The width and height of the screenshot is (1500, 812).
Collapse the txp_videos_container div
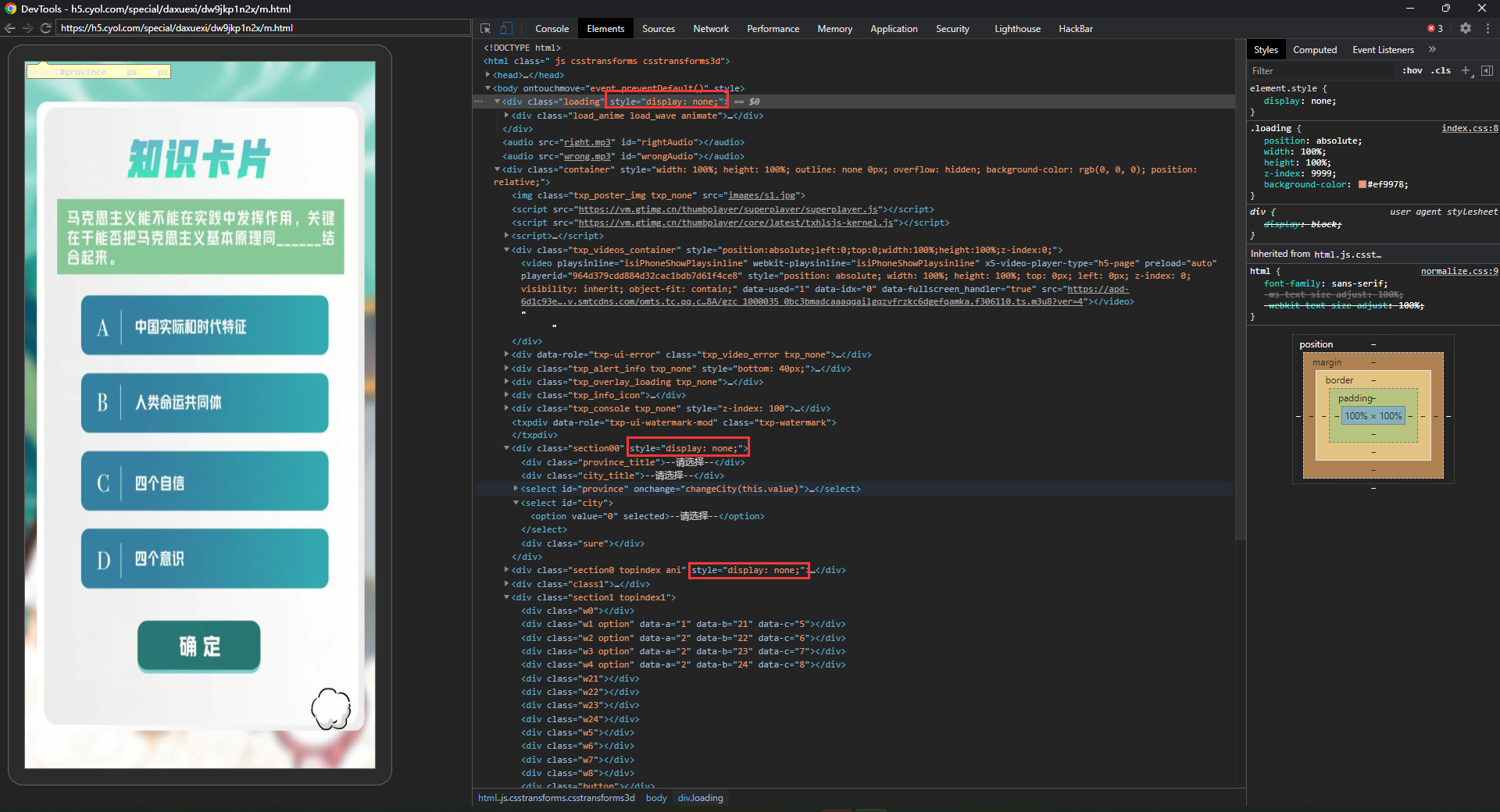(507, 250)
